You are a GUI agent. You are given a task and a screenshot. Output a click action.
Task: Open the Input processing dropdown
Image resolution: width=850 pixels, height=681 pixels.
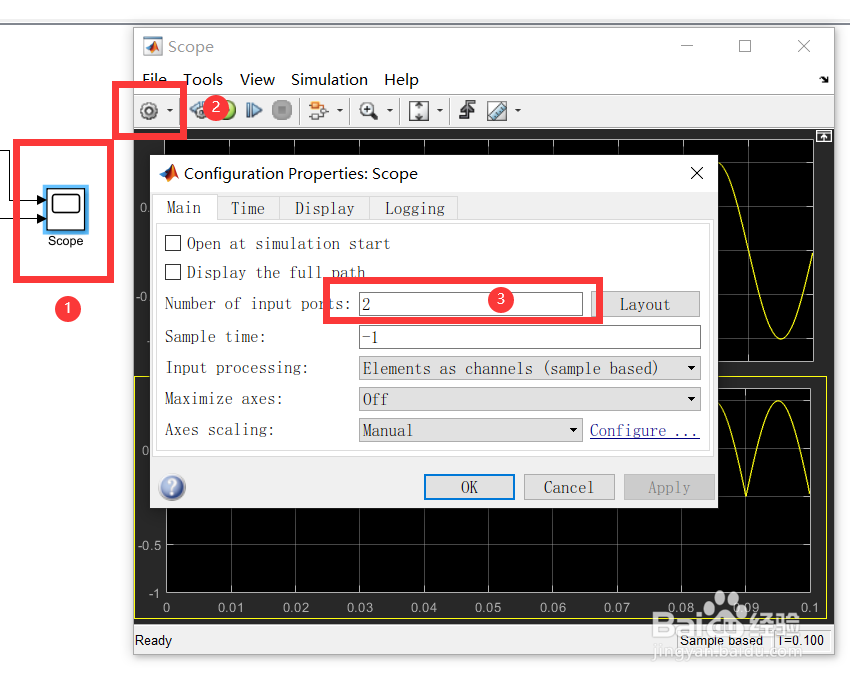pyautogui.click(x=530, y=368)
